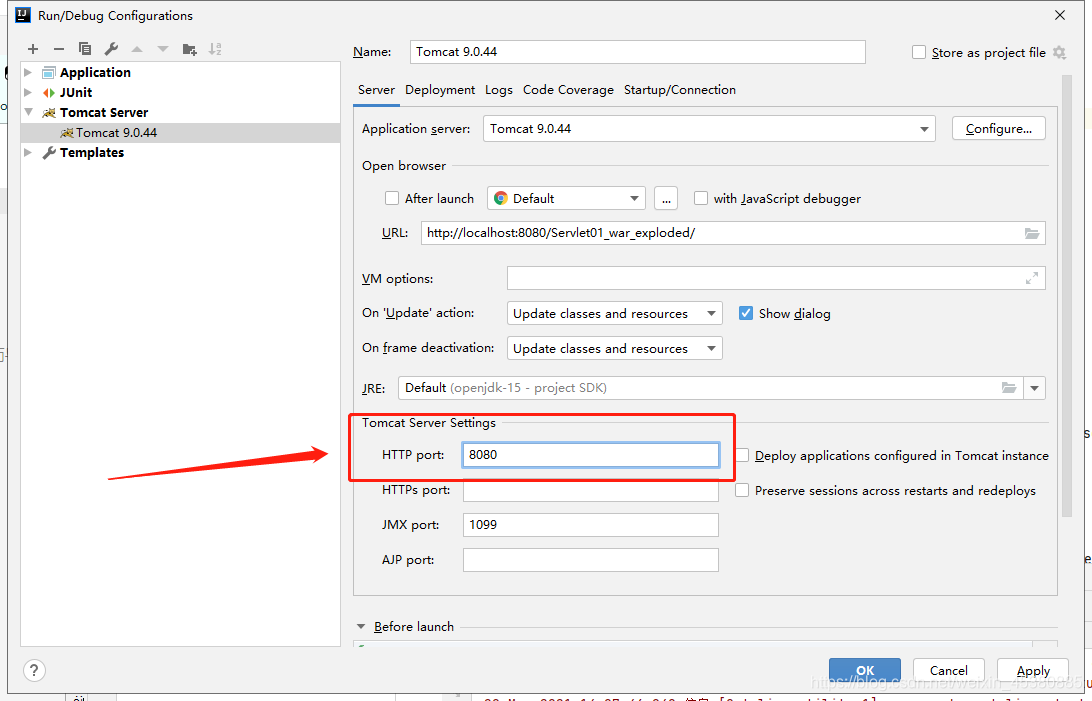Screen dimensions: 1092x701
Task: Open gear icon beside Store as project file
Action: 1059,52
